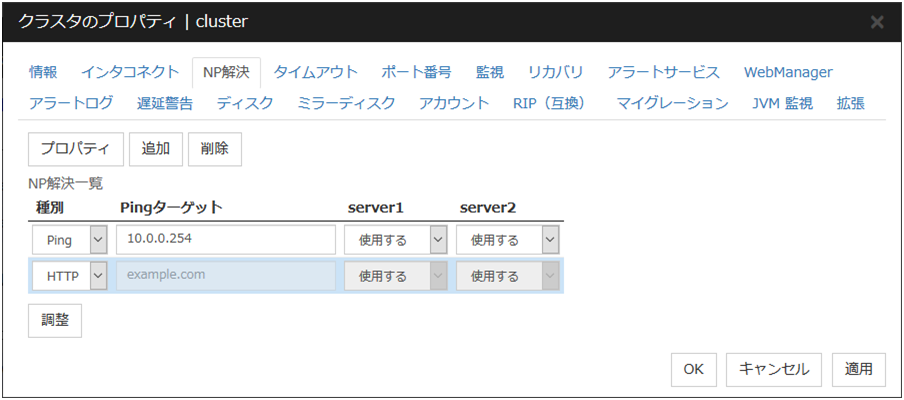
Task: Select the アラートサービス tab
Action: [663, 72]
